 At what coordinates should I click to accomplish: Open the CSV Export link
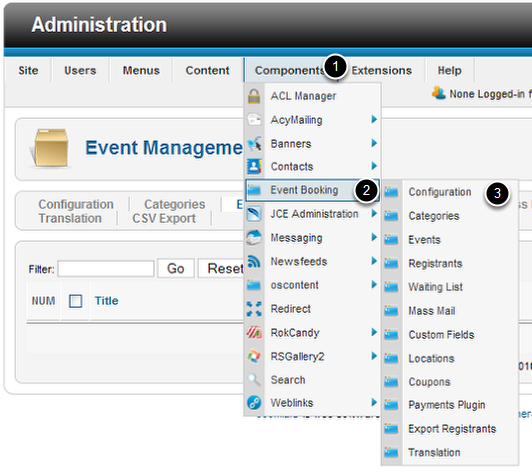pyautogui.click(x=164, y=218)
